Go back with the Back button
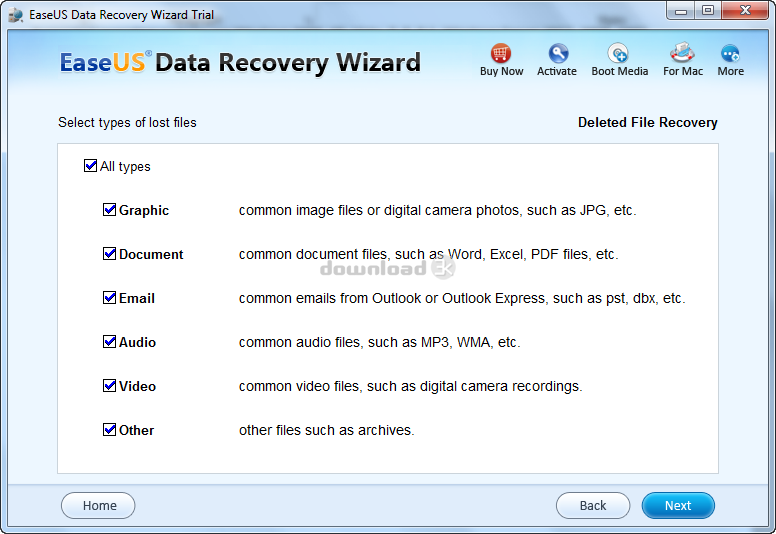The height and width of the screenshot is (534, 776). click(593, 505)
